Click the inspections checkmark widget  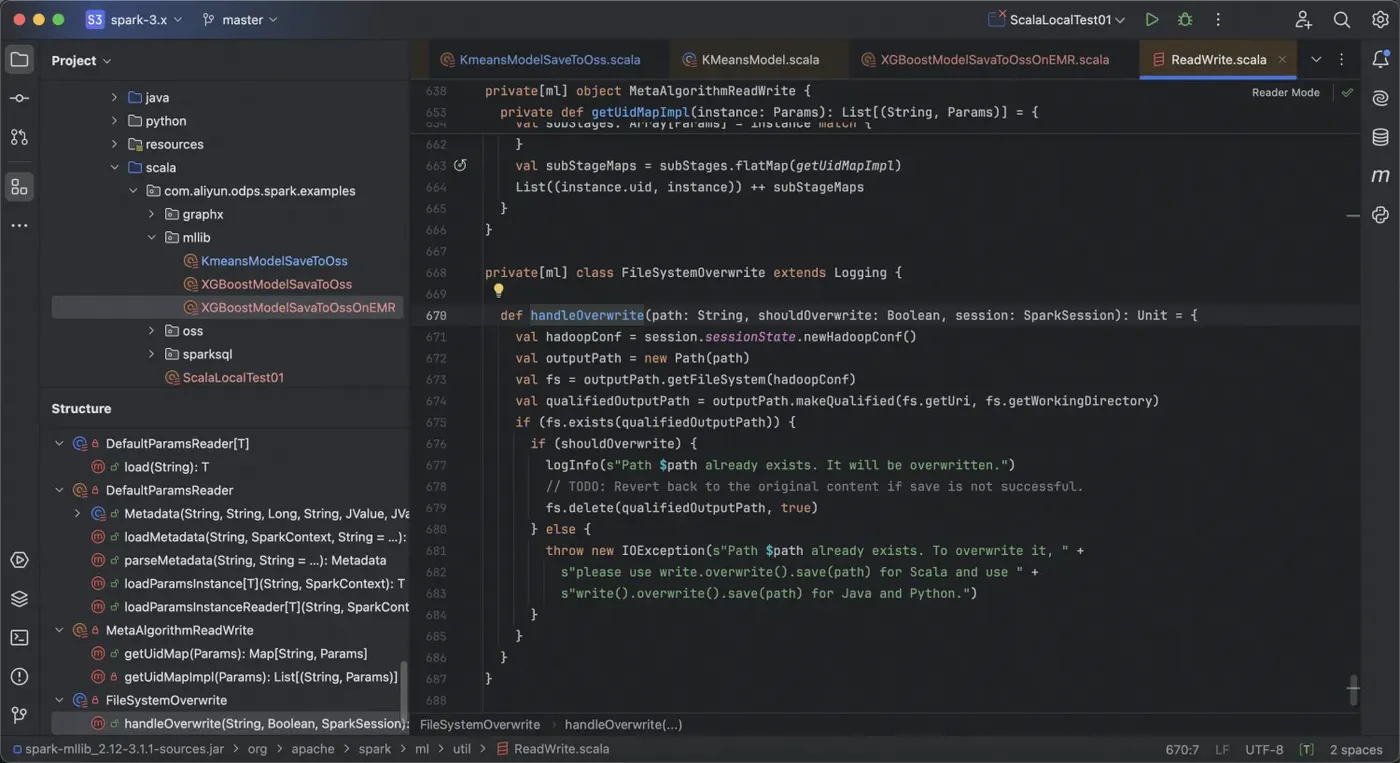1347,92
